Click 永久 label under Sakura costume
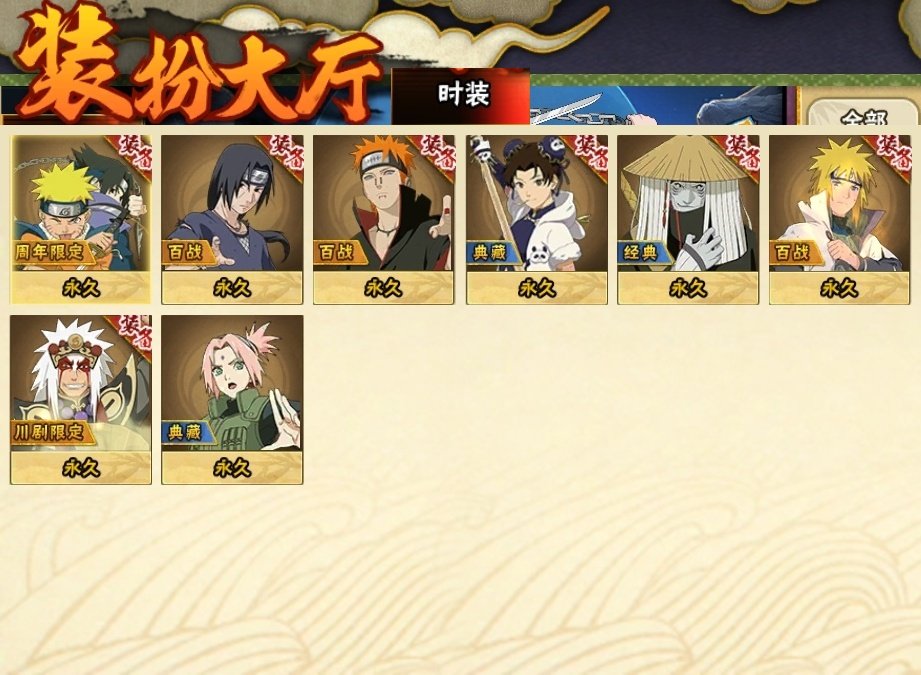 pyautogui.click(x=232, y=468)
